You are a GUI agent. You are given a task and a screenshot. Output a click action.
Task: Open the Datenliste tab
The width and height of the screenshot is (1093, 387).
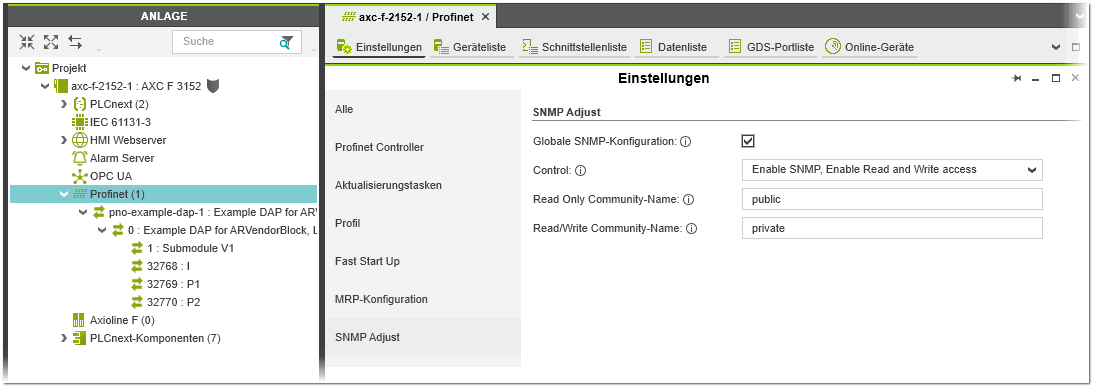point(674,47)
